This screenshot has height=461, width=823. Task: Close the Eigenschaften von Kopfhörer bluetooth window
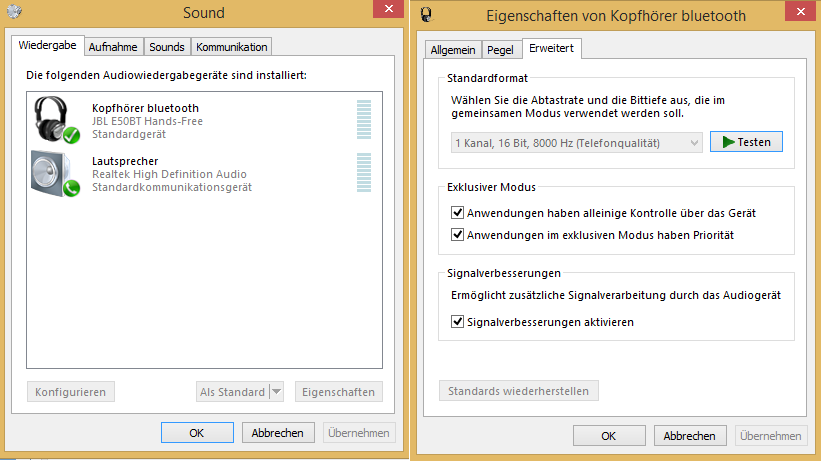800,11
